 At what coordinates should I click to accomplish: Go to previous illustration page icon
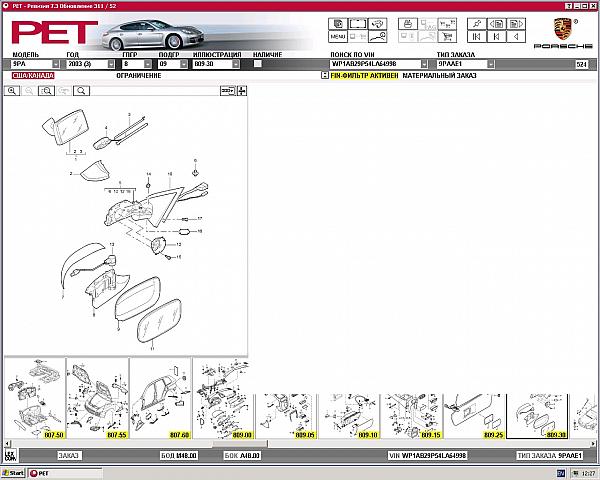[x=496, y=24]
